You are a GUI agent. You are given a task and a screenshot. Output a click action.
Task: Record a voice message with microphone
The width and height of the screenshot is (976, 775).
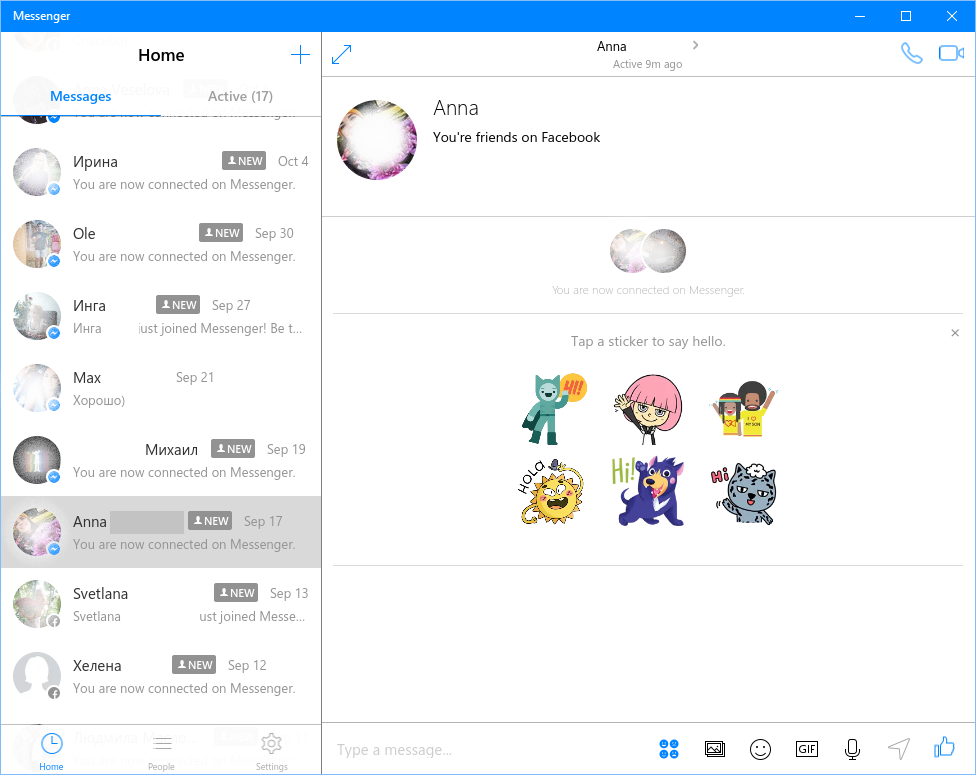(853, 749)
